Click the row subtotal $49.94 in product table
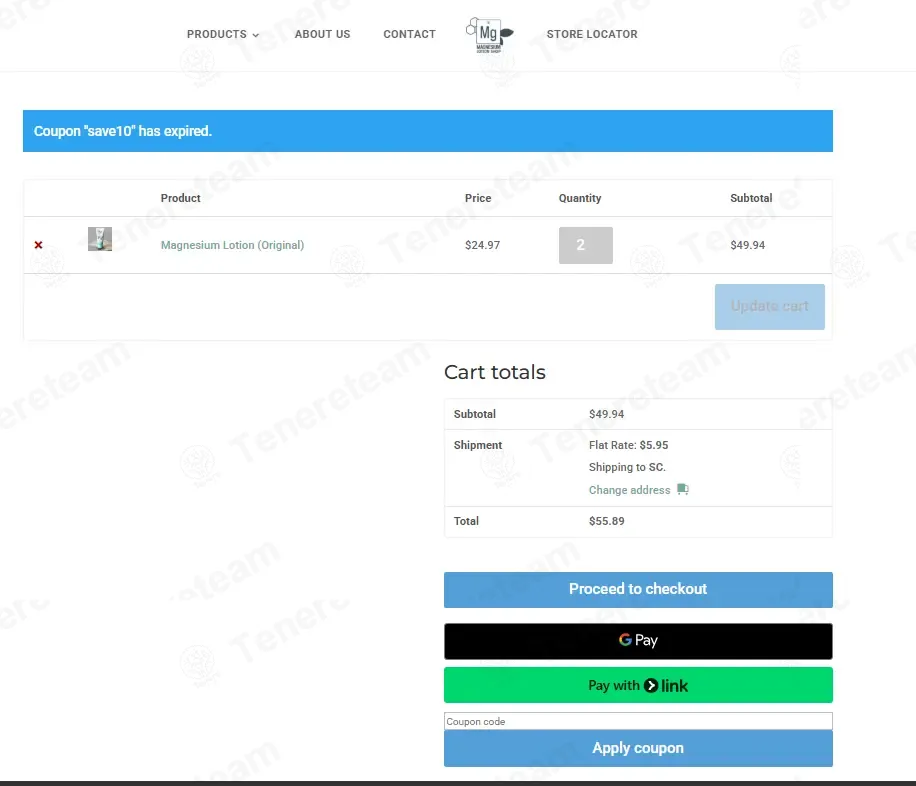Viewport: 916px width, 786px height. tap(747, 245)
